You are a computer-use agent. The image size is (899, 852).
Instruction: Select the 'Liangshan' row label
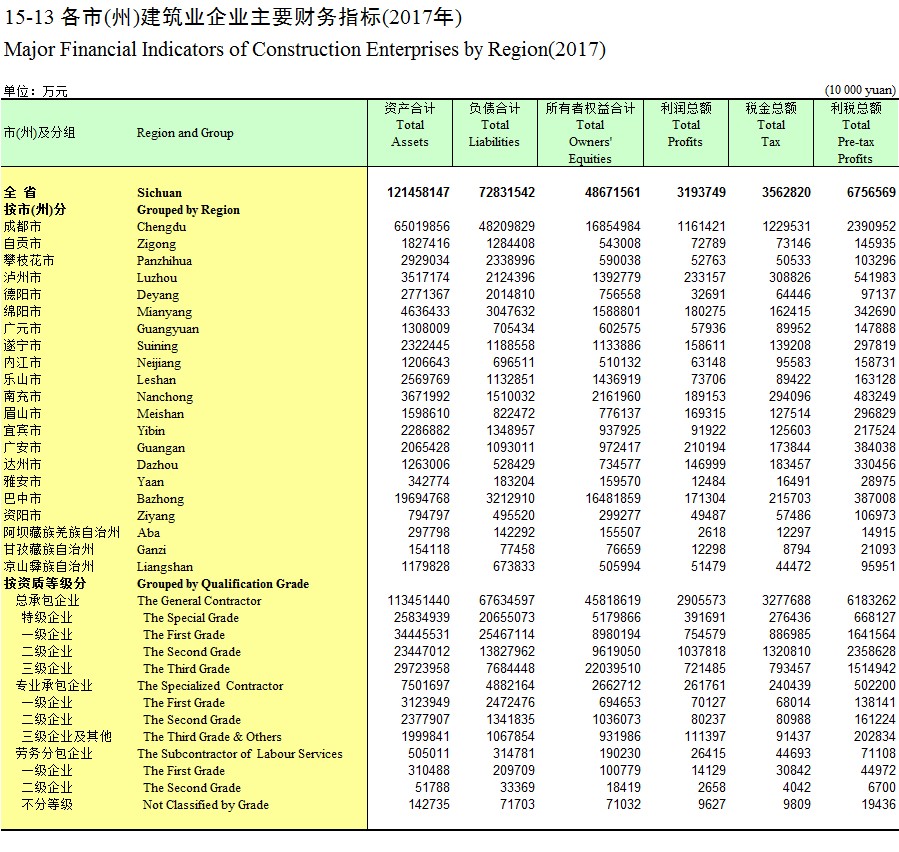click(165, 567)
